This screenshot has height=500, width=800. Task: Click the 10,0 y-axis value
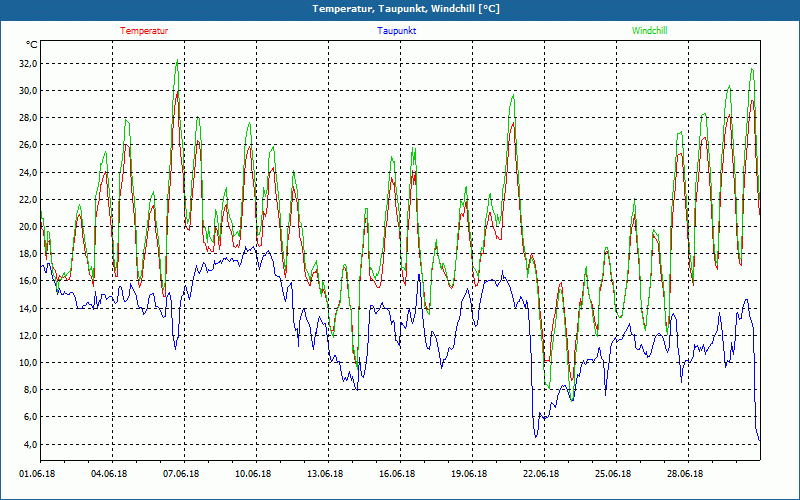(29, 363)
